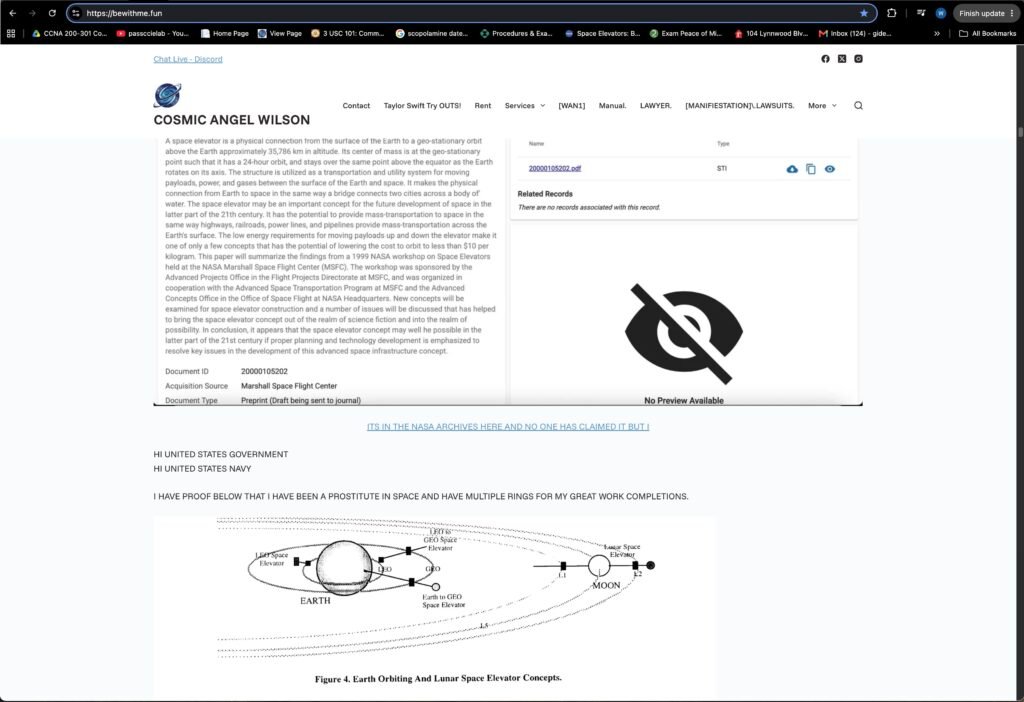Open the 104 Lynnwood Blv... bookmark
This screenshot has width=1024, height=702.
pyautogui.click(x=771, y=33)
